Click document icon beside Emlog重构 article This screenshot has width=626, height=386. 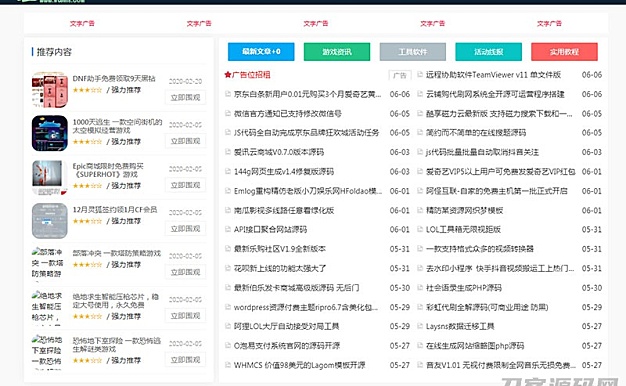pos(228,191)
